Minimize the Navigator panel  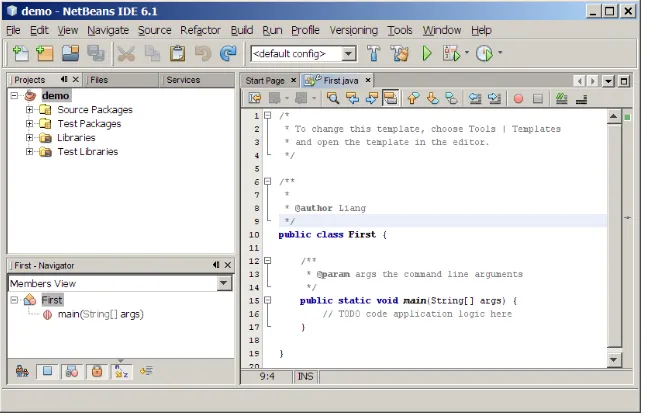[216, 265]
